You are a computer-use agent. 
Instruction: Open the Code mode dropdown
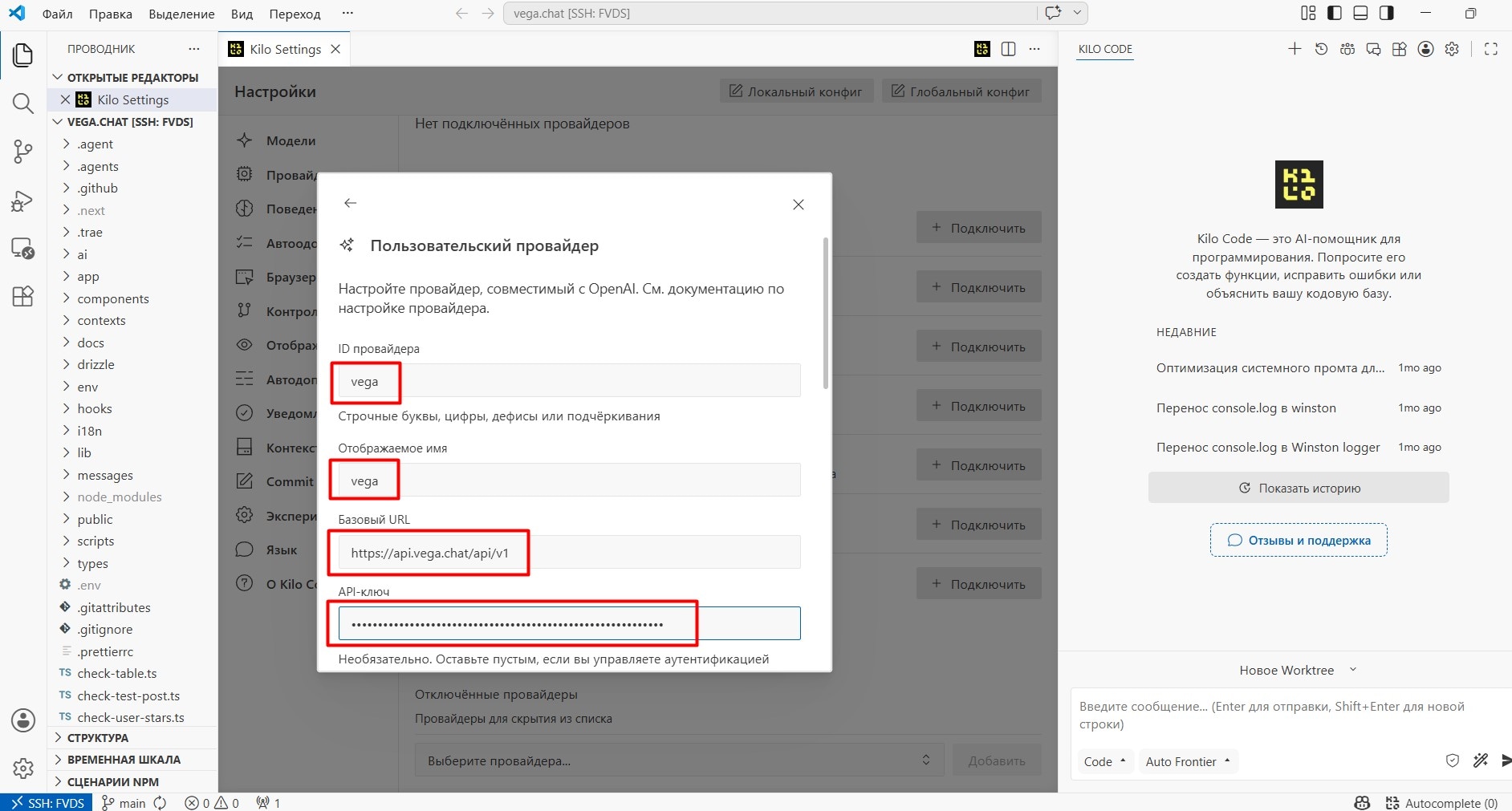click(1104, 761)
